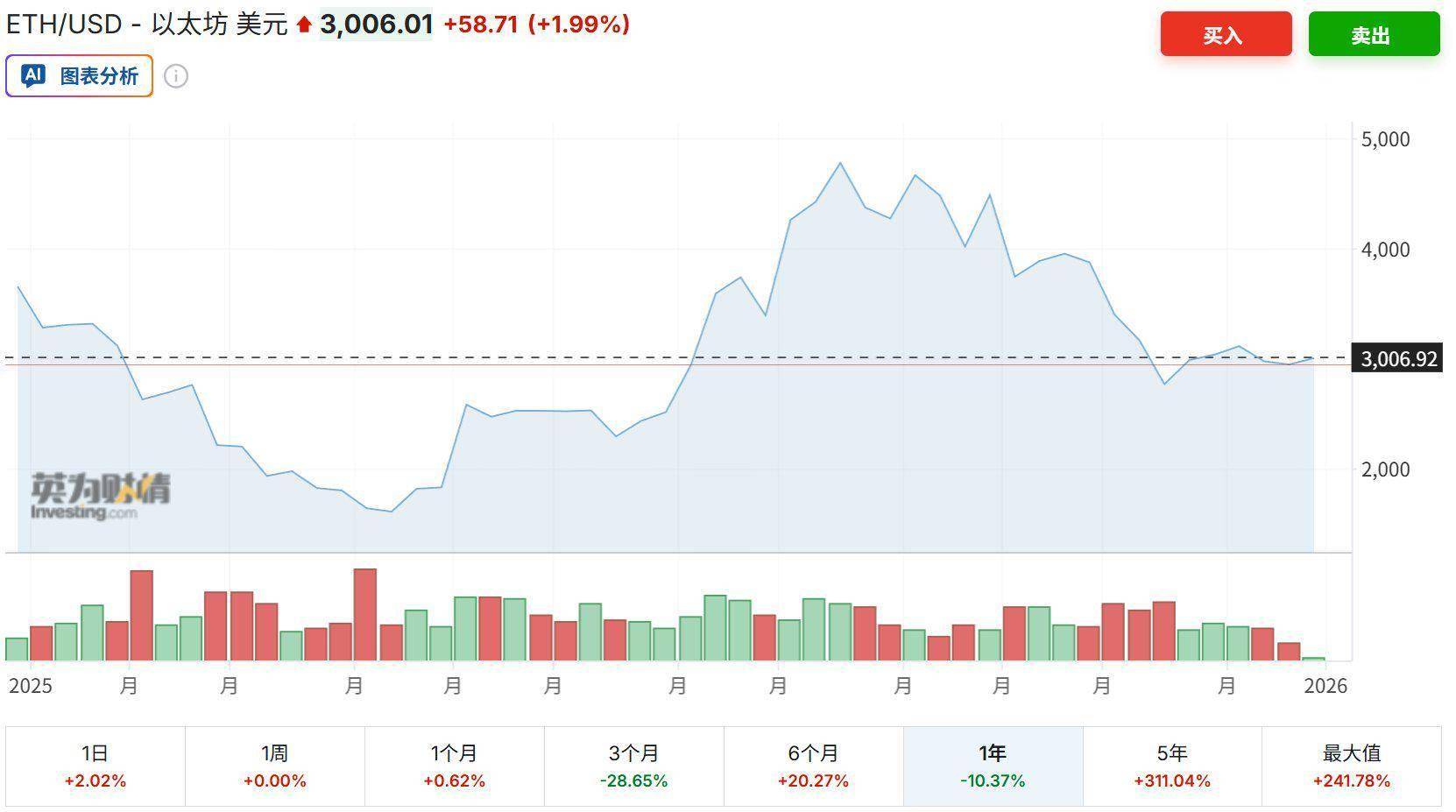
Task: Click the 英为财情 Investing.com watermark logo
Action: (x=101, y=496)
